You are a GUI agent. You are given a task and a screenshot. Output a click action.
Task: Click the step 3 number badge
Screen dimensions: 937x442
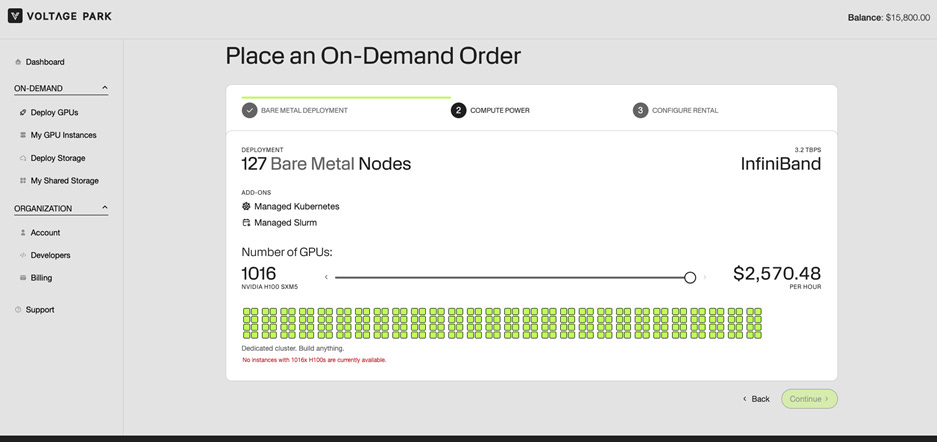pos(641,110)
